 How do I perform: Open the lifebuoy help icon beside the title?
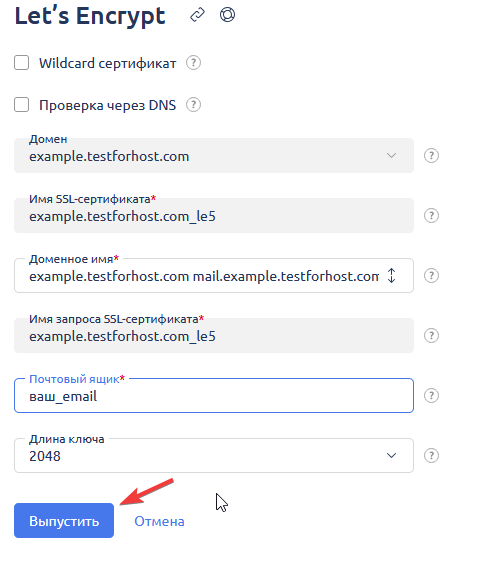pyautogui.click(x=227, y=15)
